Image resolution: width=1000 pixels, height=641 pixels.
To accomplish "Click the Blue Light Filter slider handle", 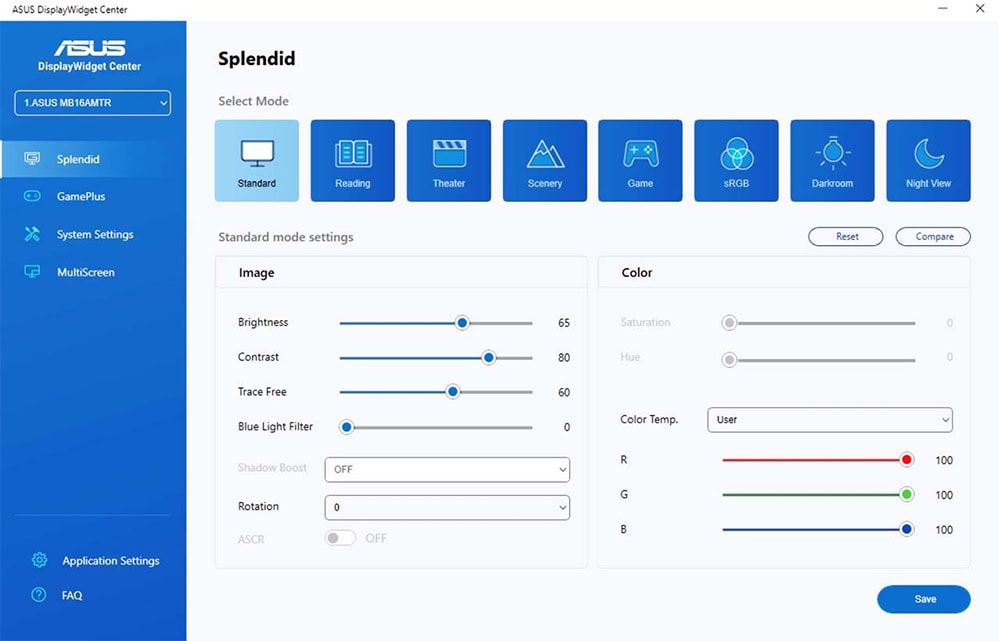I will (x=346, y=427).
